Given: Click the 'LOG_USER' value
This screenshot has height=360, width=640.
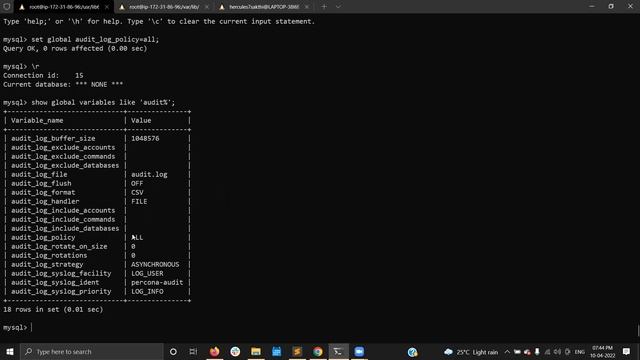Looking at the screenshot, I should [x=147, y=273].
